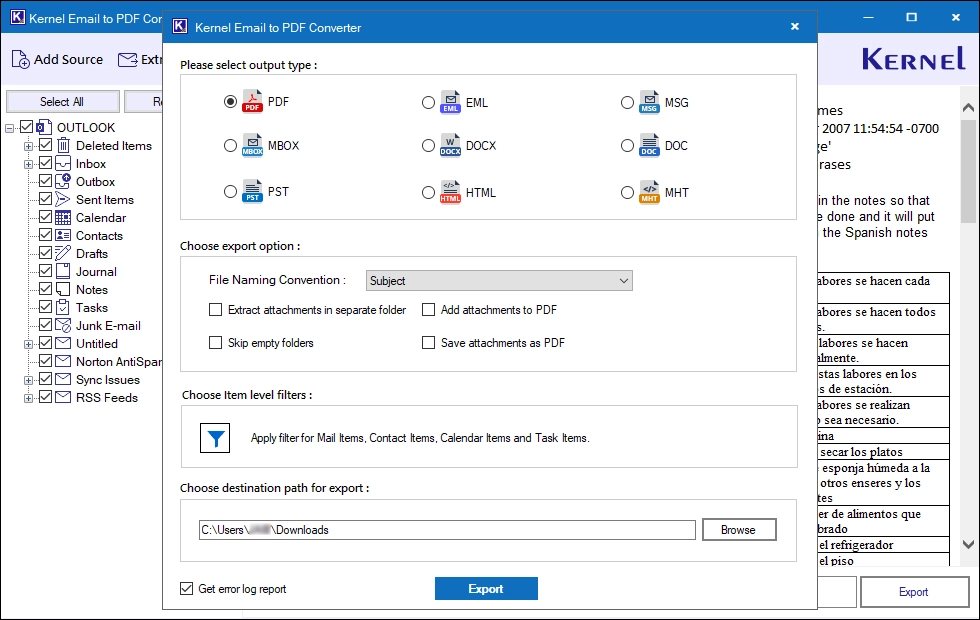Expand the Sync Issues folder node

point(28,380)
